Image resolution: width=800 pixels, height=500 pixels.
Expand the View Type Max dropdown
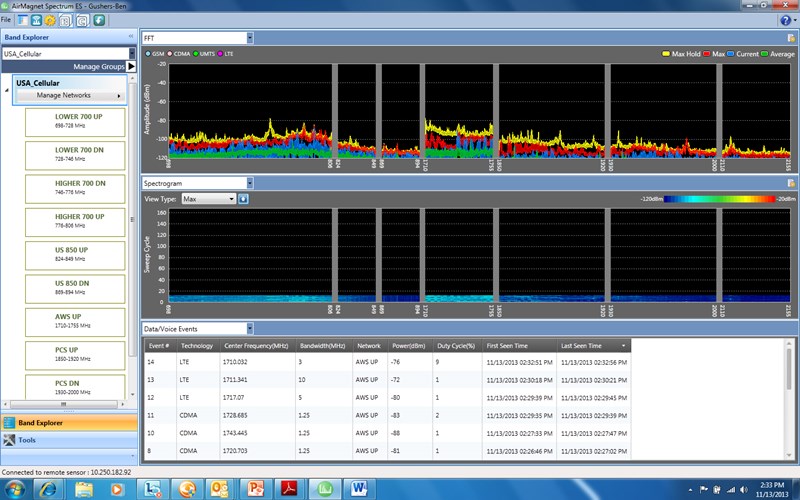(x=231, y=199)
